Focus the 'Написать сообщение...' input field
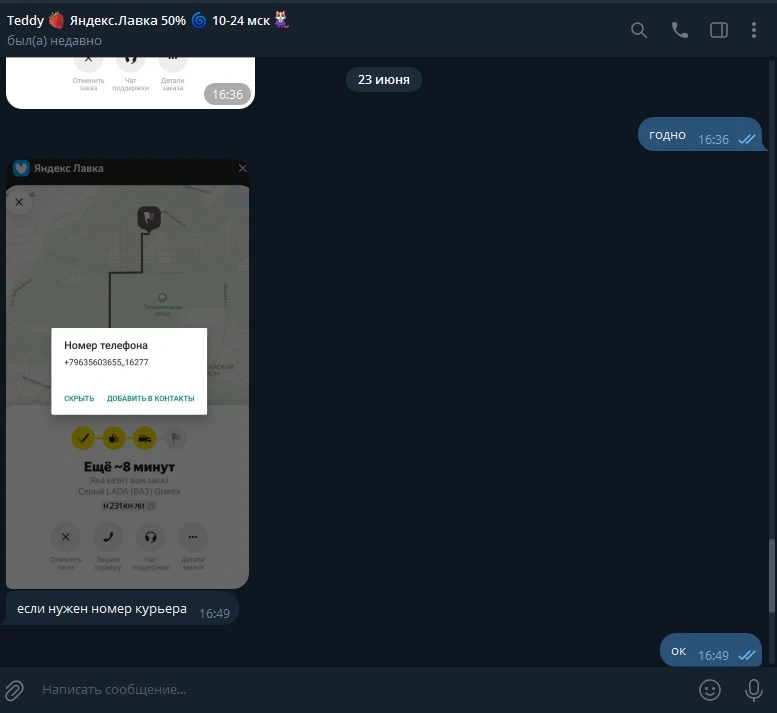 (362, 690)
